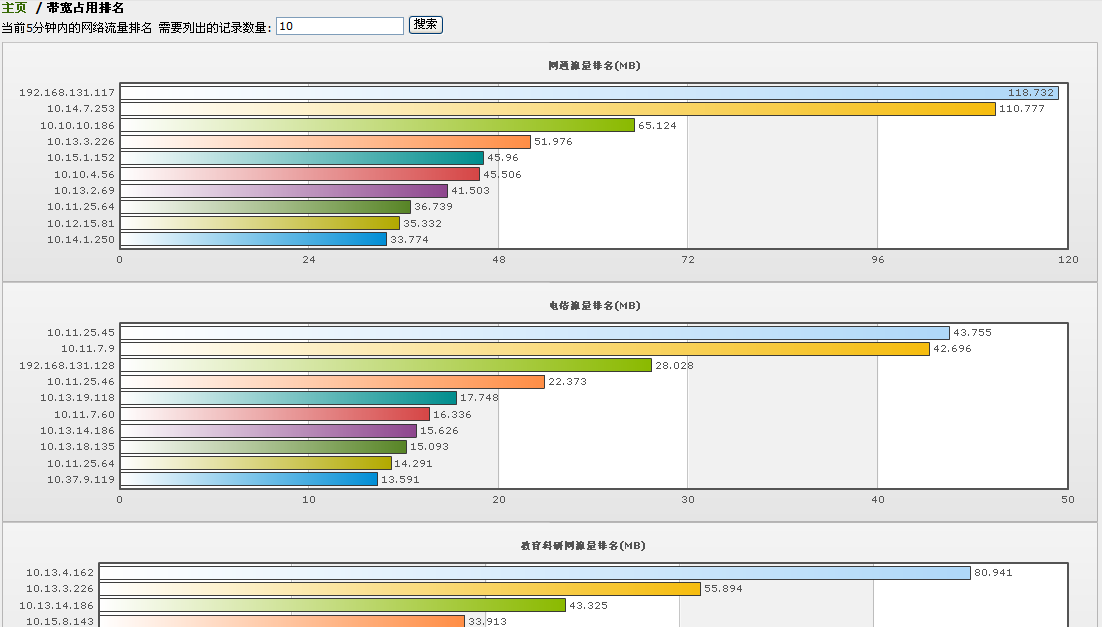The image size is (1102, 627).
Task: Click the 主页 breadcrumb link
Action: coord(14,8)
